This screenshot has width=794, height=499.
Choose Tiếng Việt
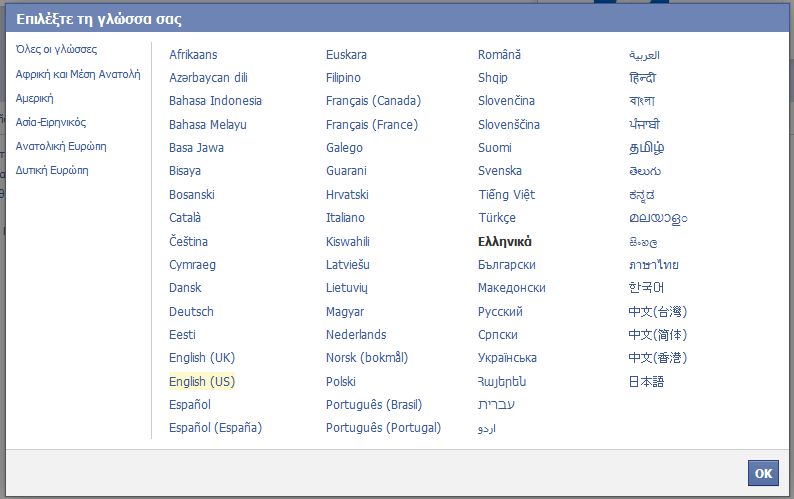coord(507,195)
